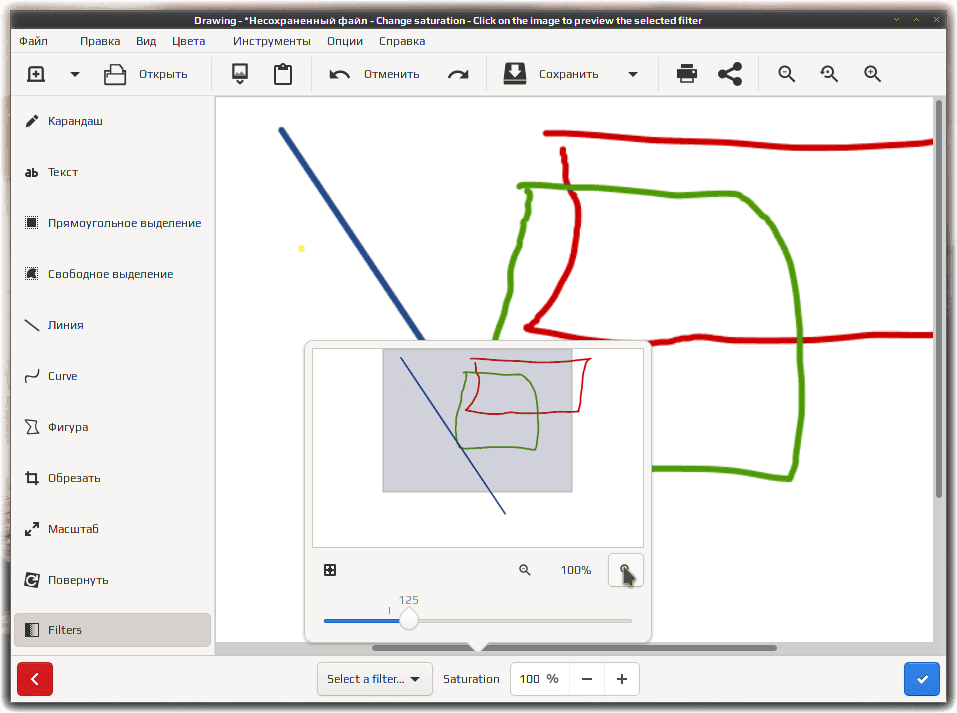This screenshot has height=713, width=957.
Task: Click the red back arrow button
Action: (35, 679)
